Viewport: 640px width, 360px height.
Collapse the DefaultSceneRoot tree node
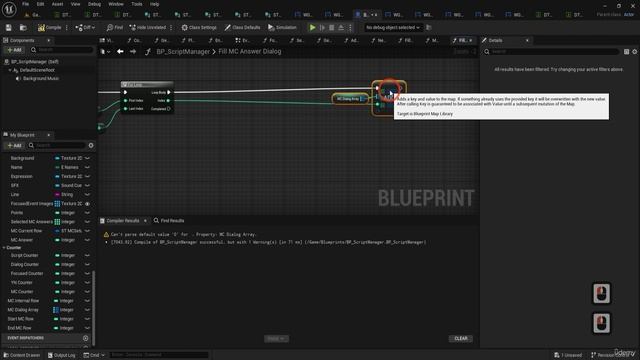tap(10, 70)
